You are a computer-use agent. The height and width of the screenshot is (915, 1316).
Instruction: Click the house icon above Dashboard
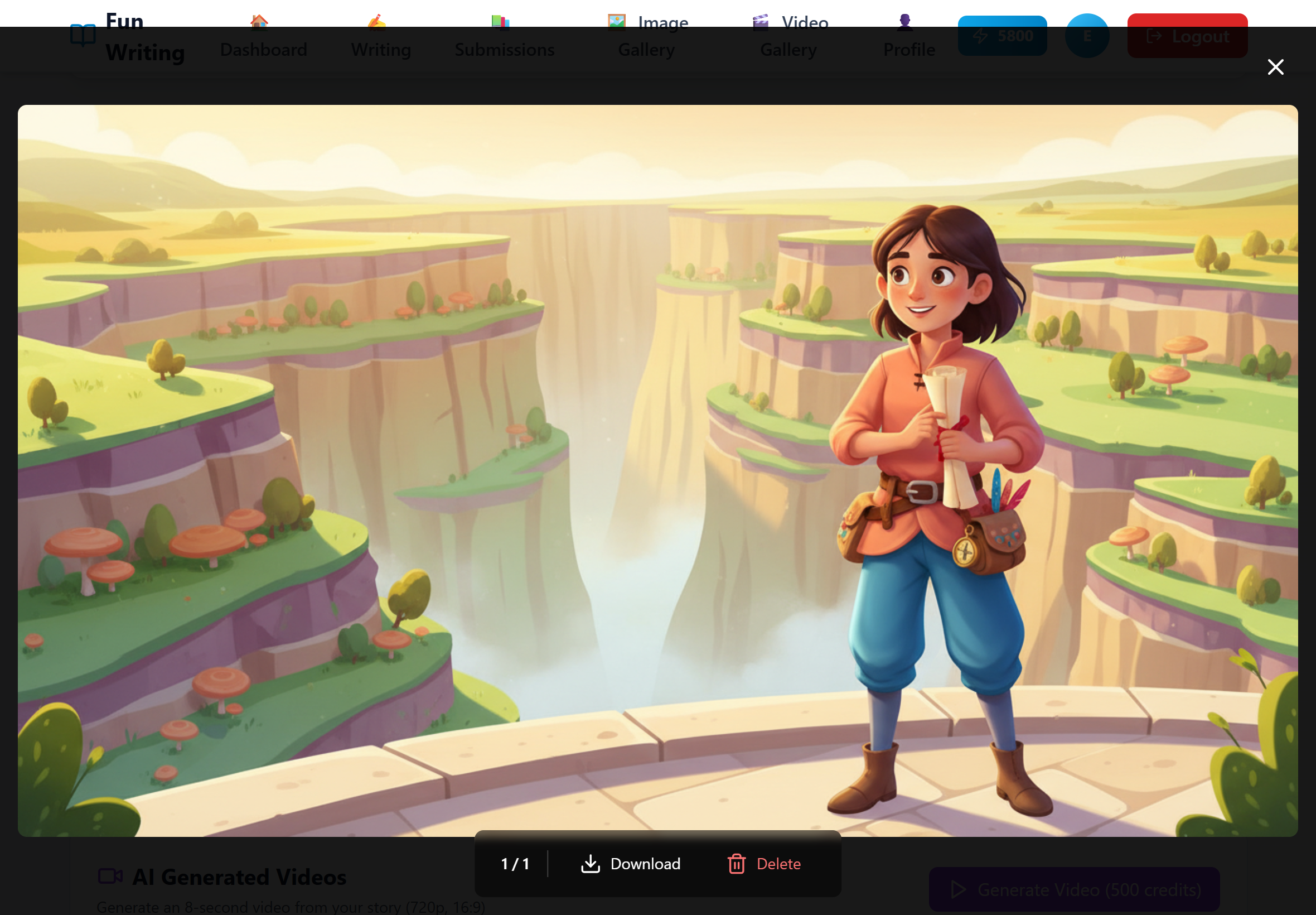[x=259, y=22]
